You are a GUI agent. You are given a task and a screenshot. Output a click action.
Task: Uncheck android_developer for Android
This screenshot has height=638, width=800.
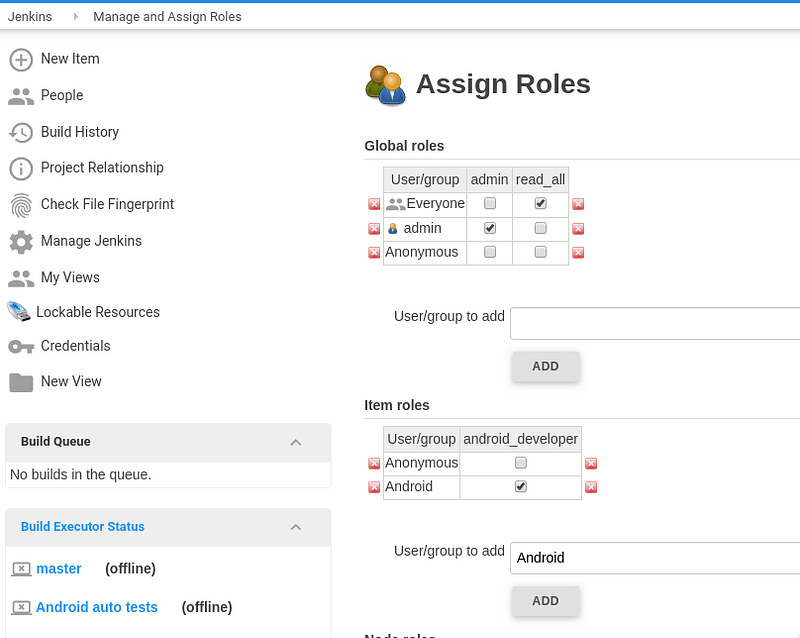[520, 487]
